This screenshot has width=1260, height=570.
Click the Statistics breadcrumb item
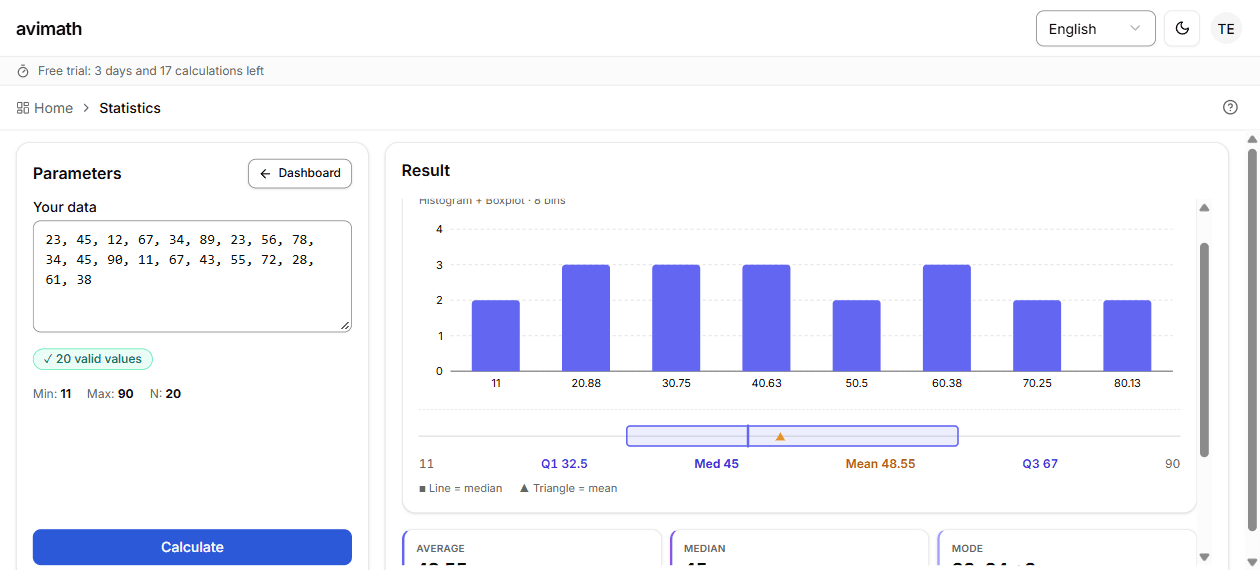[x=130, y=108]
